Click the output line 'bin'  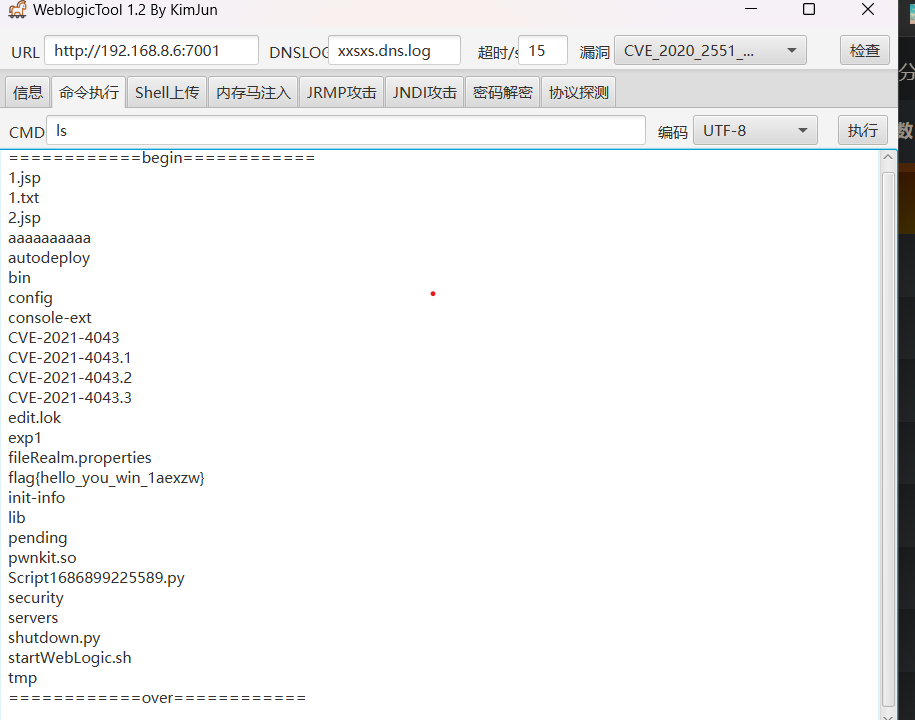click(19, 278)
